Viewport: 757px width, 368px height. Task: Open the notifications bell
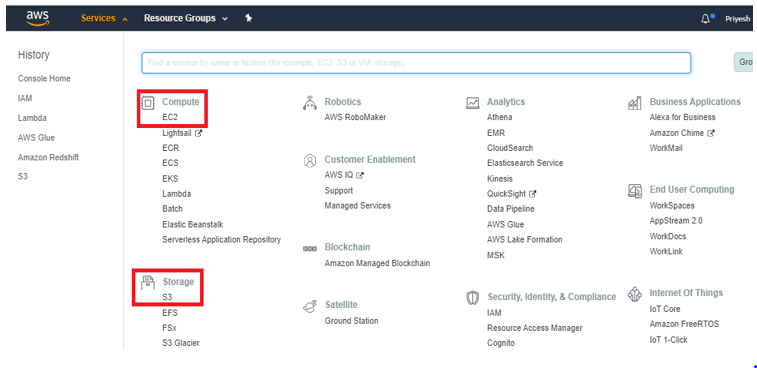[x=706, y=18]
